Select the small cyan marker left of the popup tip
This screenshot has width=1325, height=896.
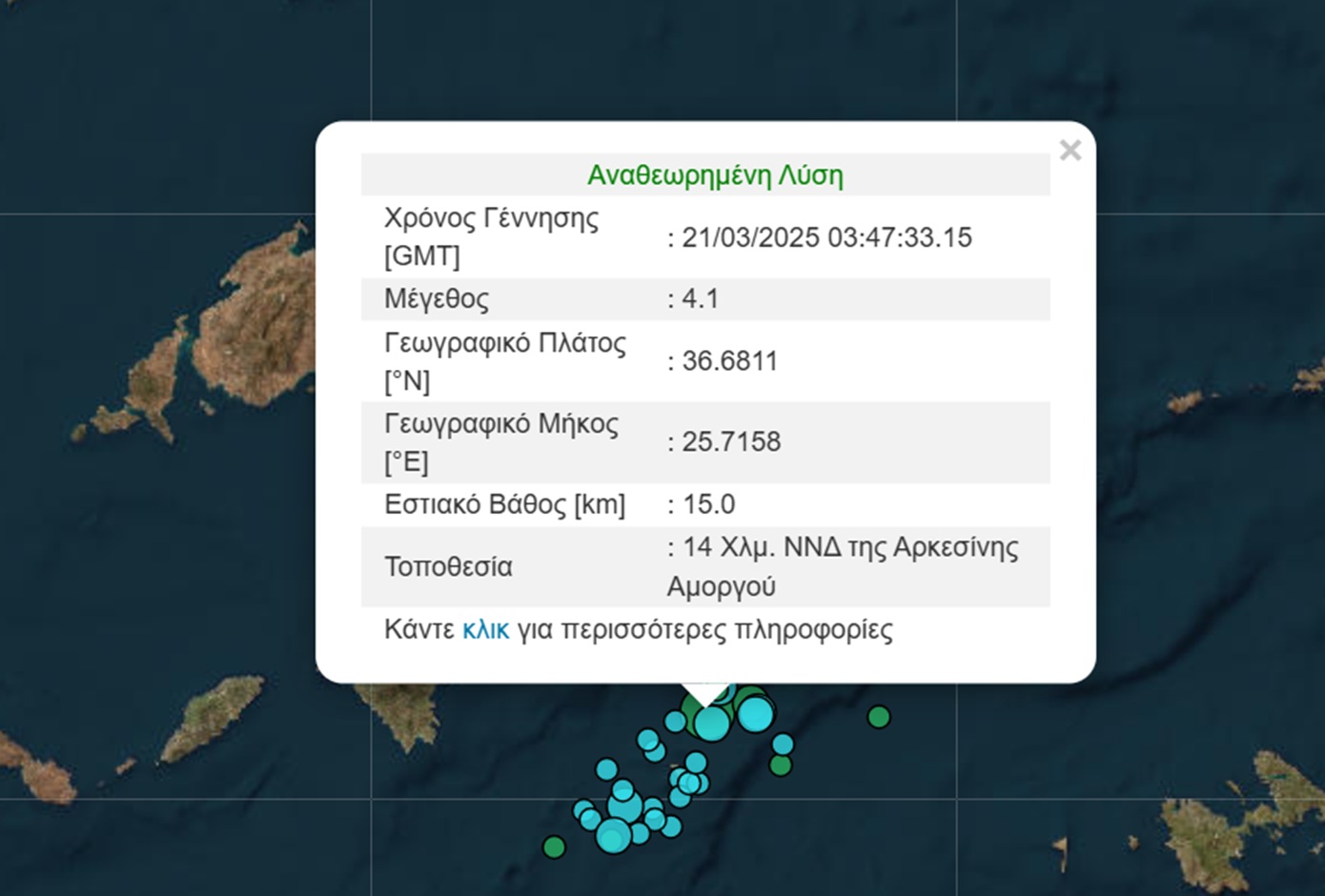pyautogui.click(x=675, y=722)
